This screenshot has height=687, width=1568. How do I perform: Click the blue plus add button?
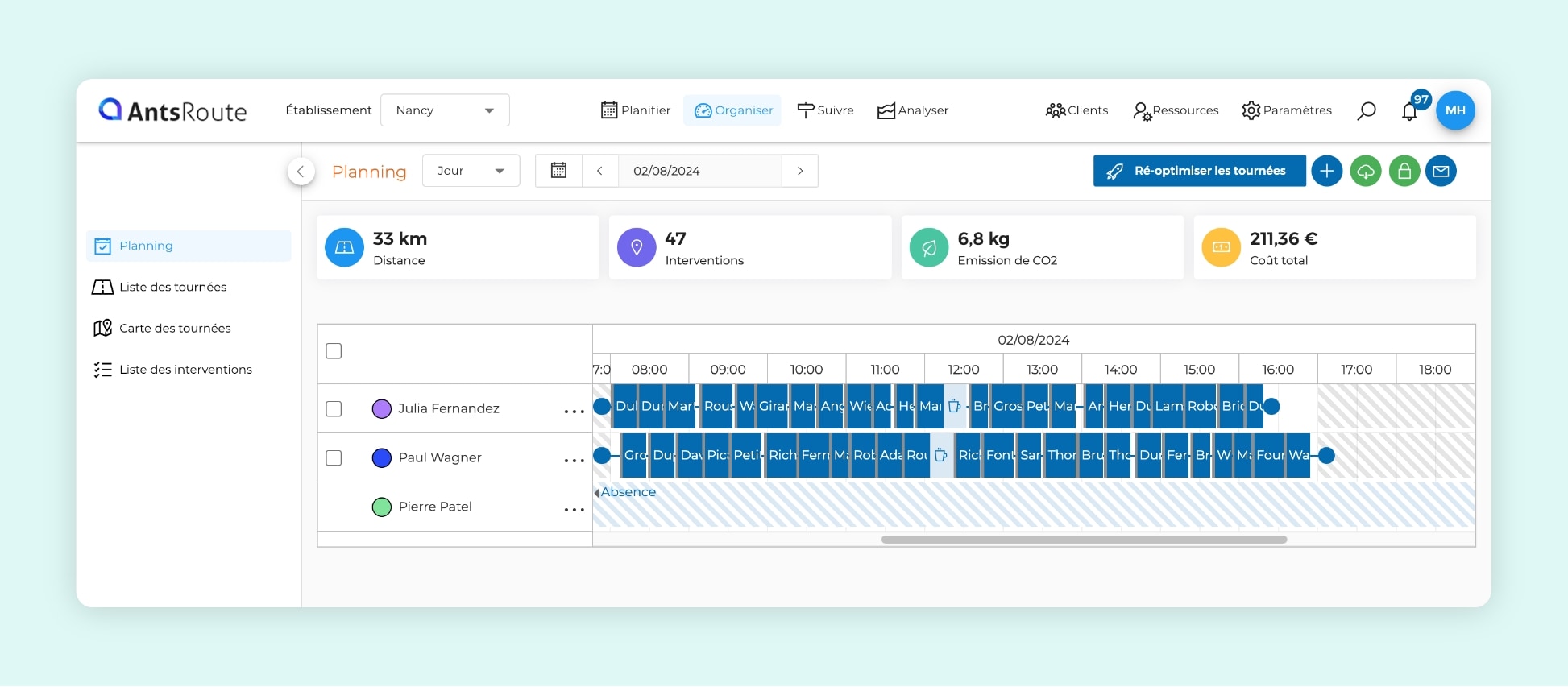coord(1326,171)
